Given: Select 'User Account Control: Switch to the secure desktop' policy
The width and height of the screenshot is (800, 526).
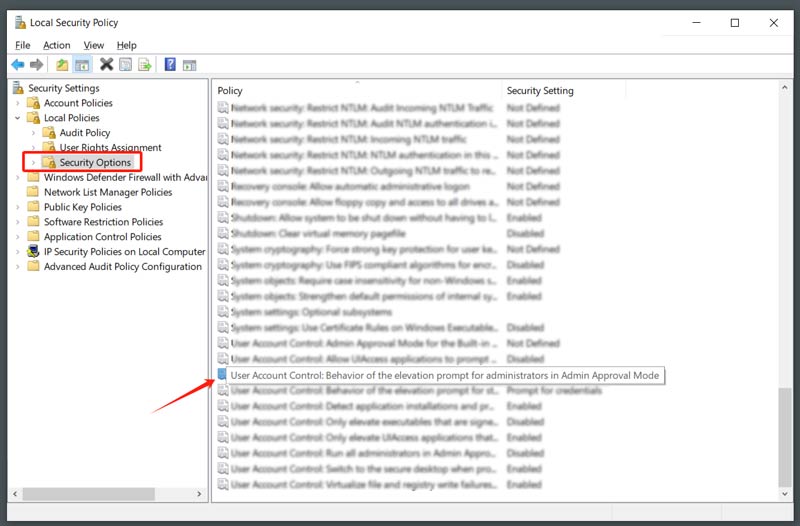Looking at the screenshot, I should click(x=363, y=469).
